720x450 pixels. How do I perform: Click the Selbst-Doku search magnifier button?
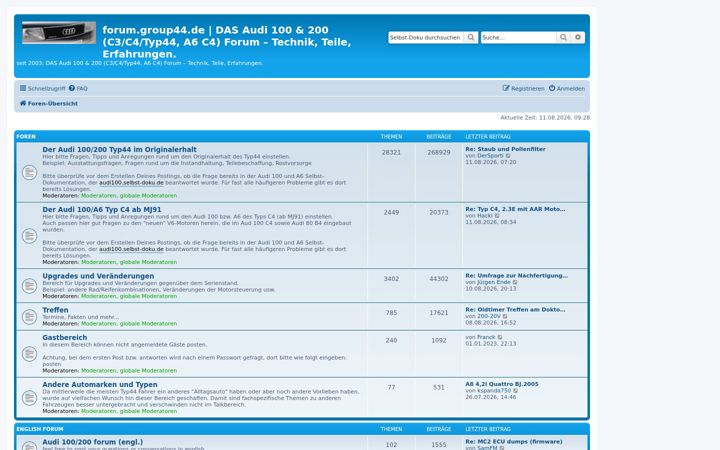(471, 38)
